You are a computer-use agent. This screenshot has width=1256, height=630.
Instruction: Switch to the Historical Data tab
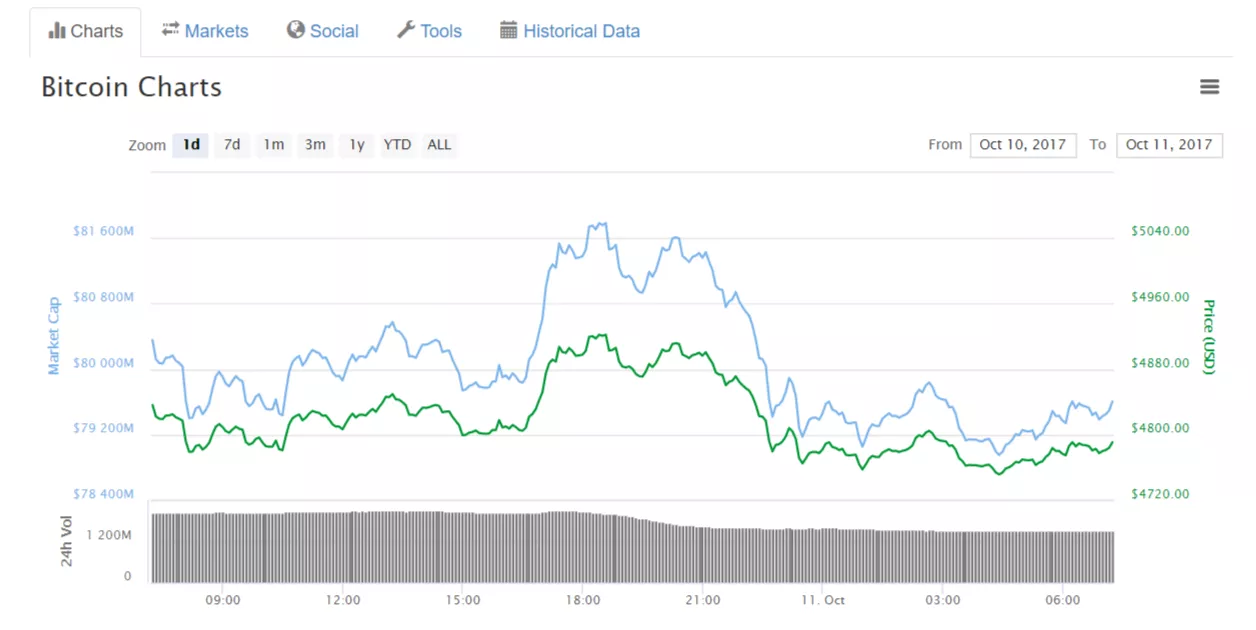[570, 31]
